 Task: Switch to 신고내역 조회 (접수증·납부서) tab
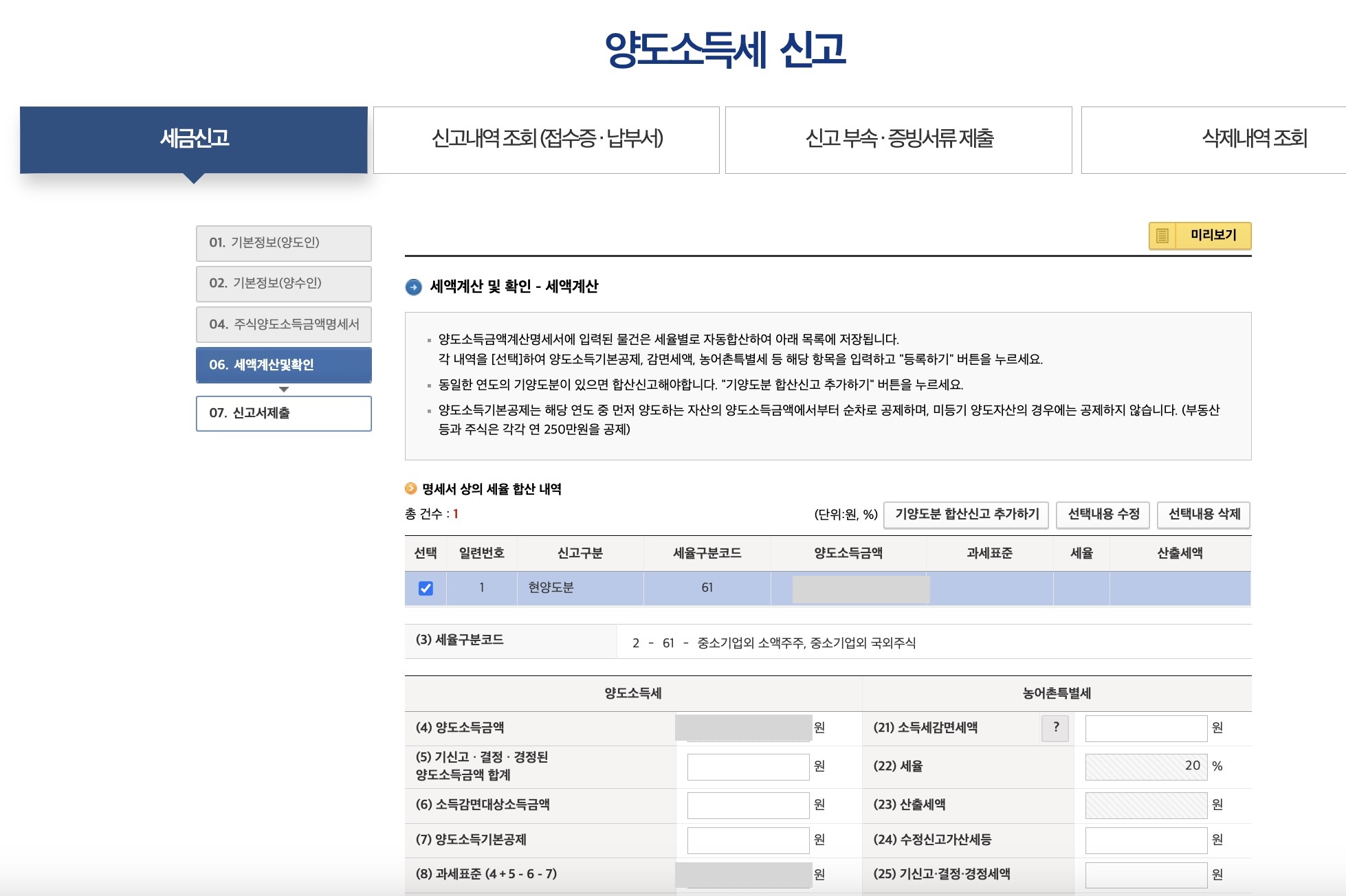pos(547,139)
